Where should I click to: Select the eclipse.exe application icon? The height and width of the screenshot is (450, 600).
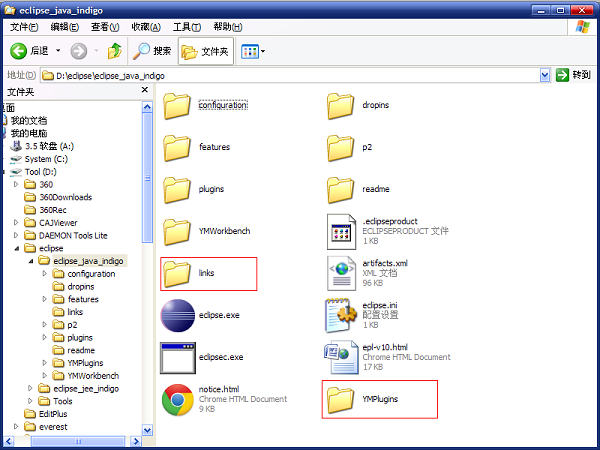pos(178,316)
